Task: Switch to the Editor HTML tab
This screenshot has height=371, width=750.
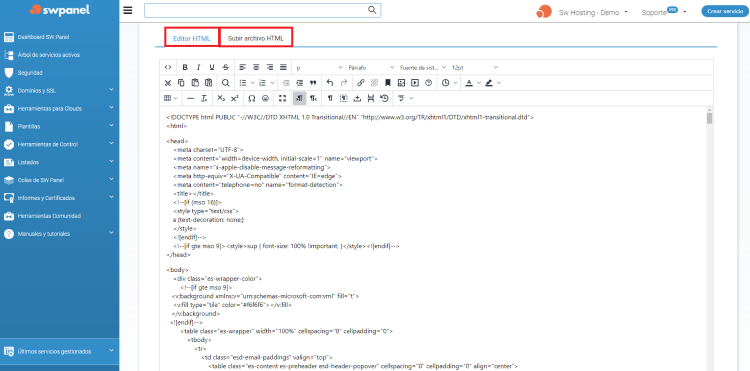Action: [192, 39]
